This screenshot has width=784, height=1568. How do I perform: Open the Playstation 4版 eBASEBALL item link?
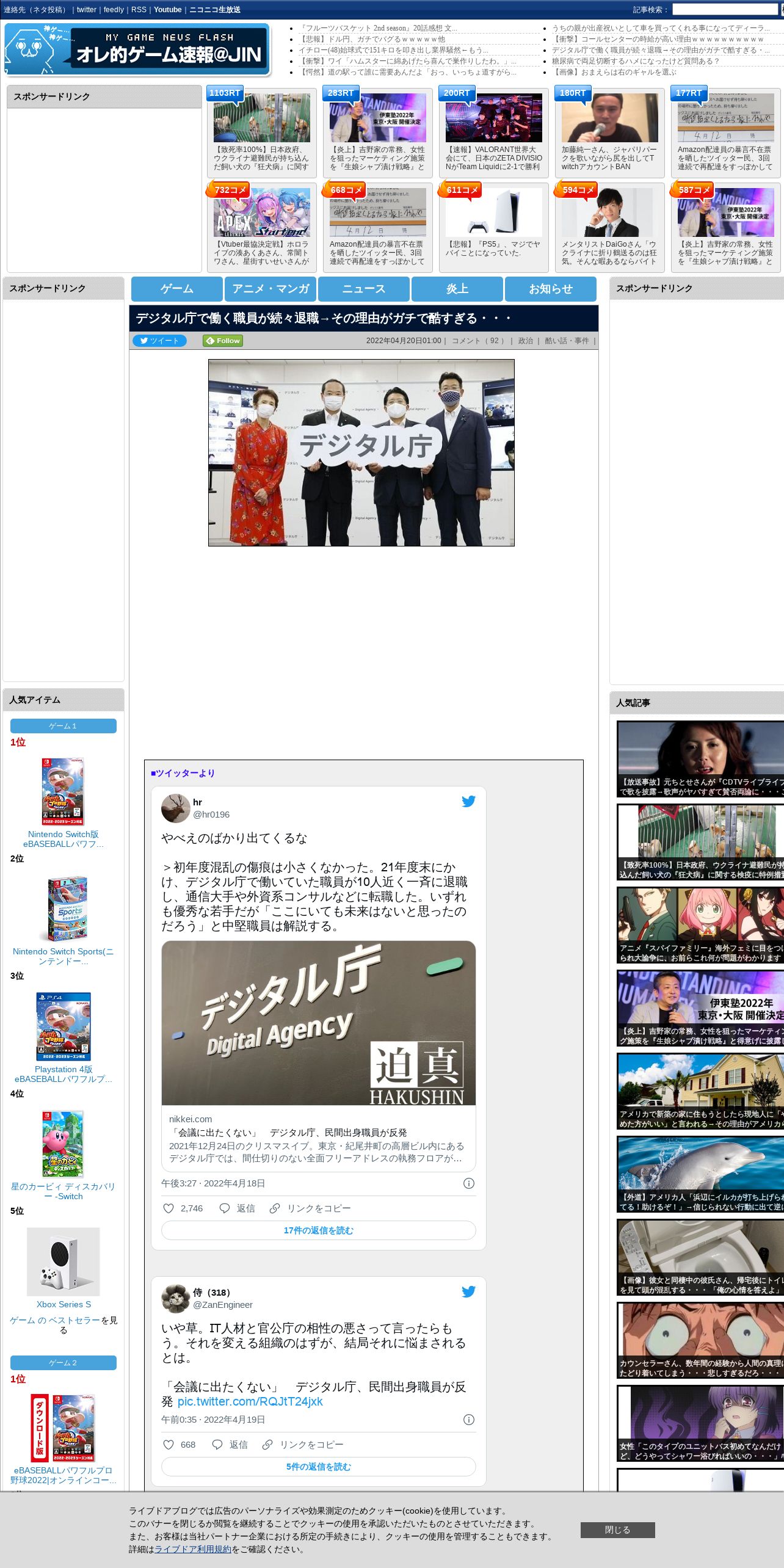coord(64,1074)
